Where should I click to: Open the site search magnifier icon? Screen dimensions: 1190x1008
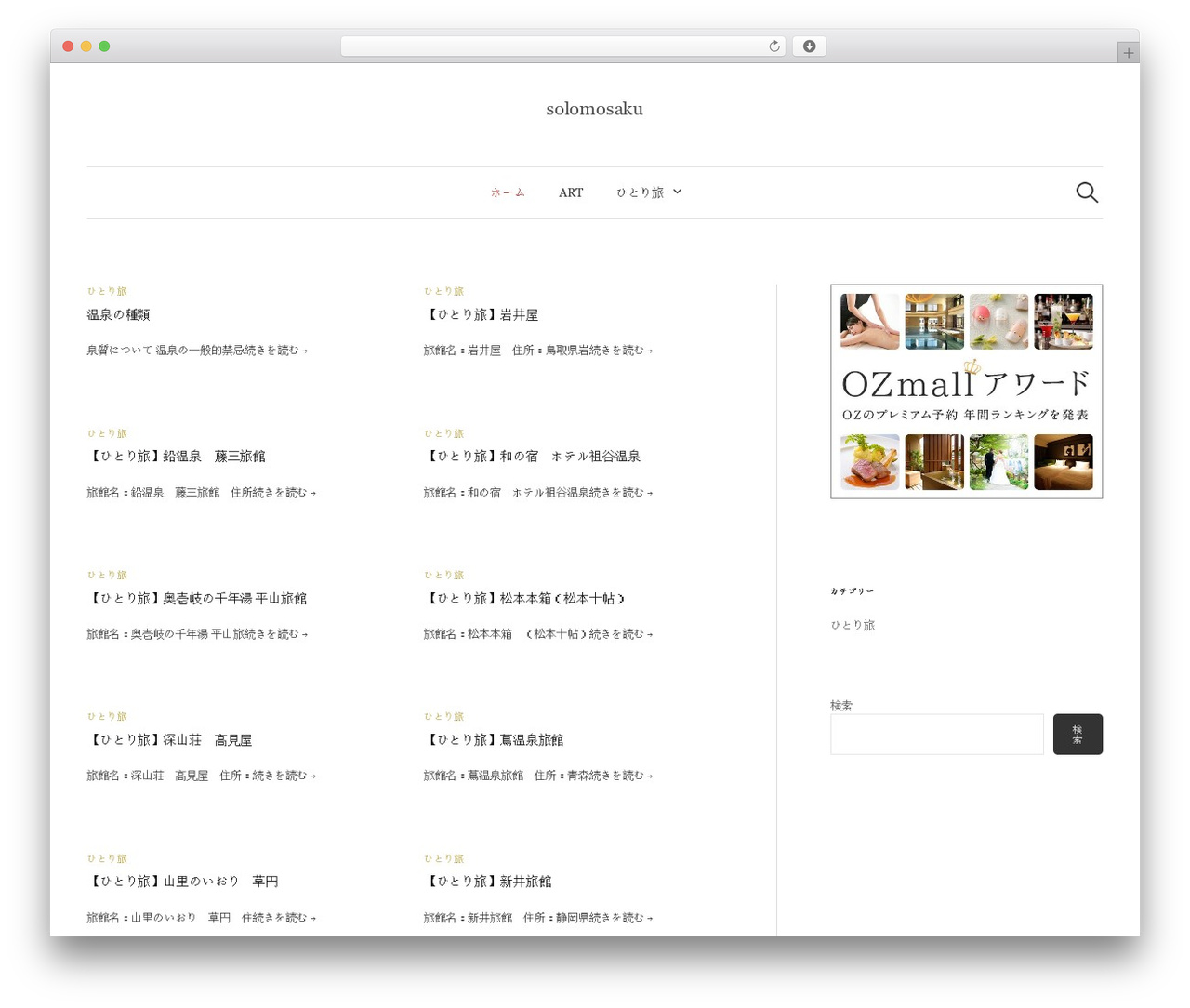tap(1087, 192)
